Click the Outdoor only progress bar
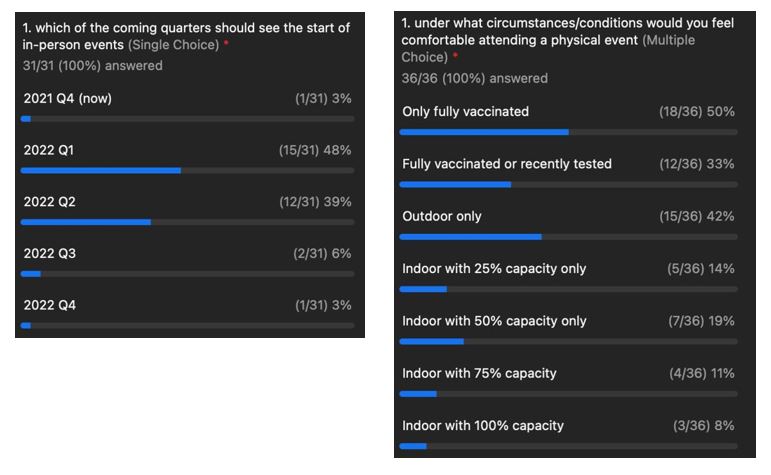Screen dimensions: 771x475 [470, 237]
